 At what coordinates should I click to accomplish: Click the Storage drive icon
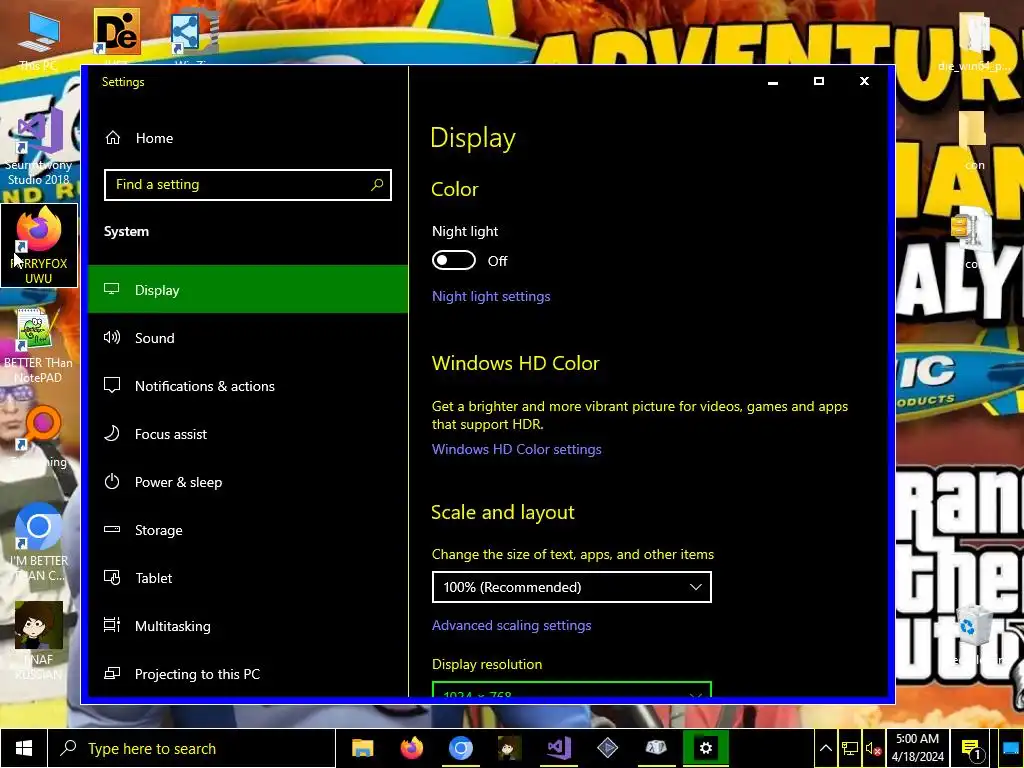(112, 530)
